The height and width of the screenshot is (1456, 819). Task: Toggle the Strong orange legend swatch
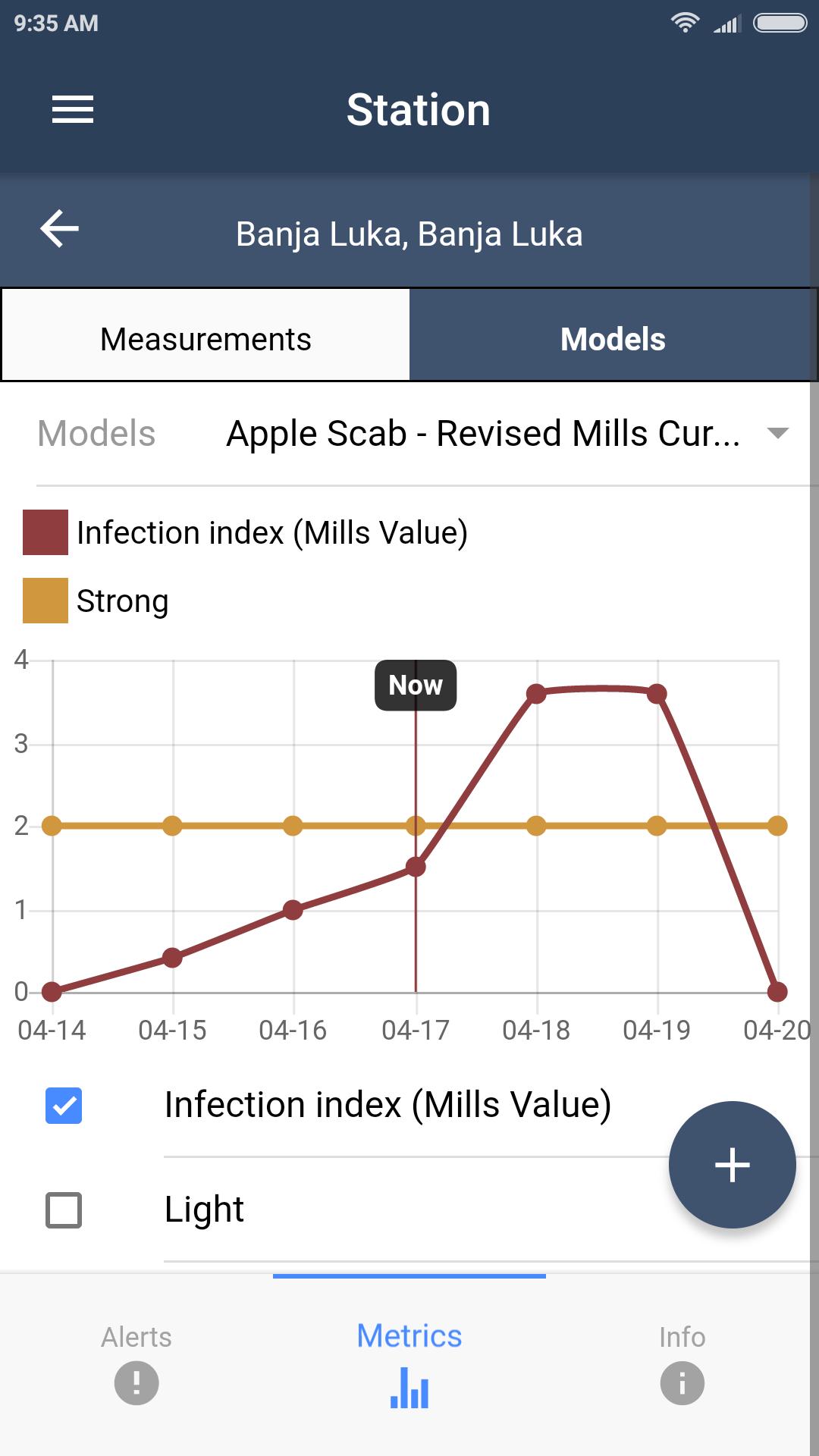click(x=45, y=601)
